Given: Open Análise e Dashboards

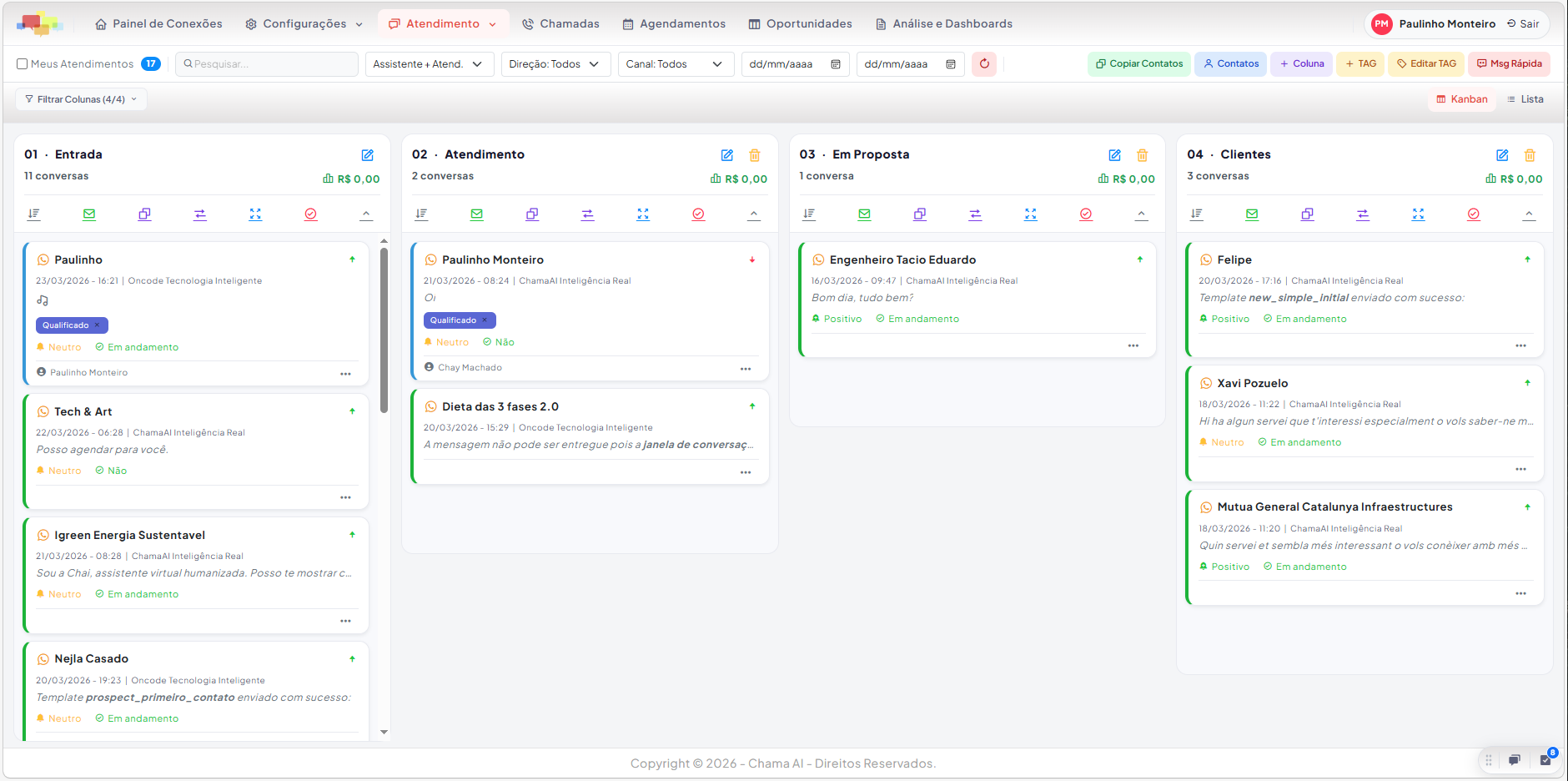Looking at the screenshot, I should tap(943, 24).
